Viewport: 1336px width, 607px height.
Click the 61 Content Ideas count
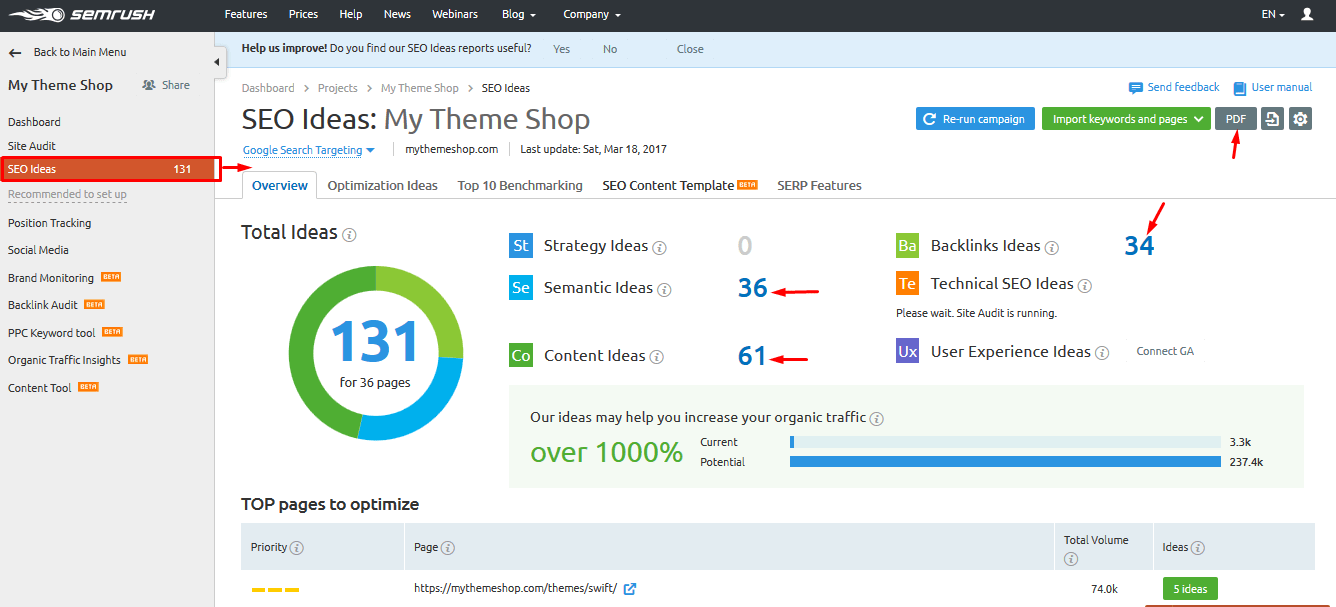tap(752, 356)
